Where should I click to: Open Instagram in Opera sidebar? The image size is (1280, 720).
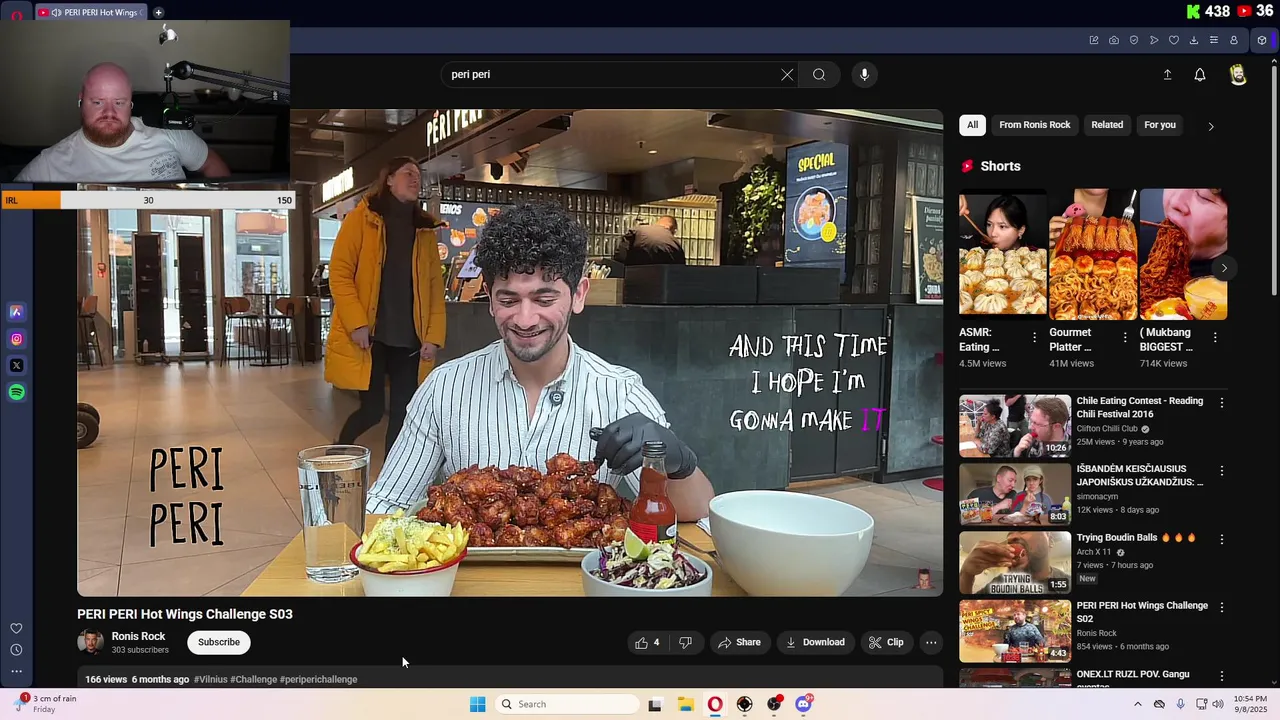coord(16,339)
